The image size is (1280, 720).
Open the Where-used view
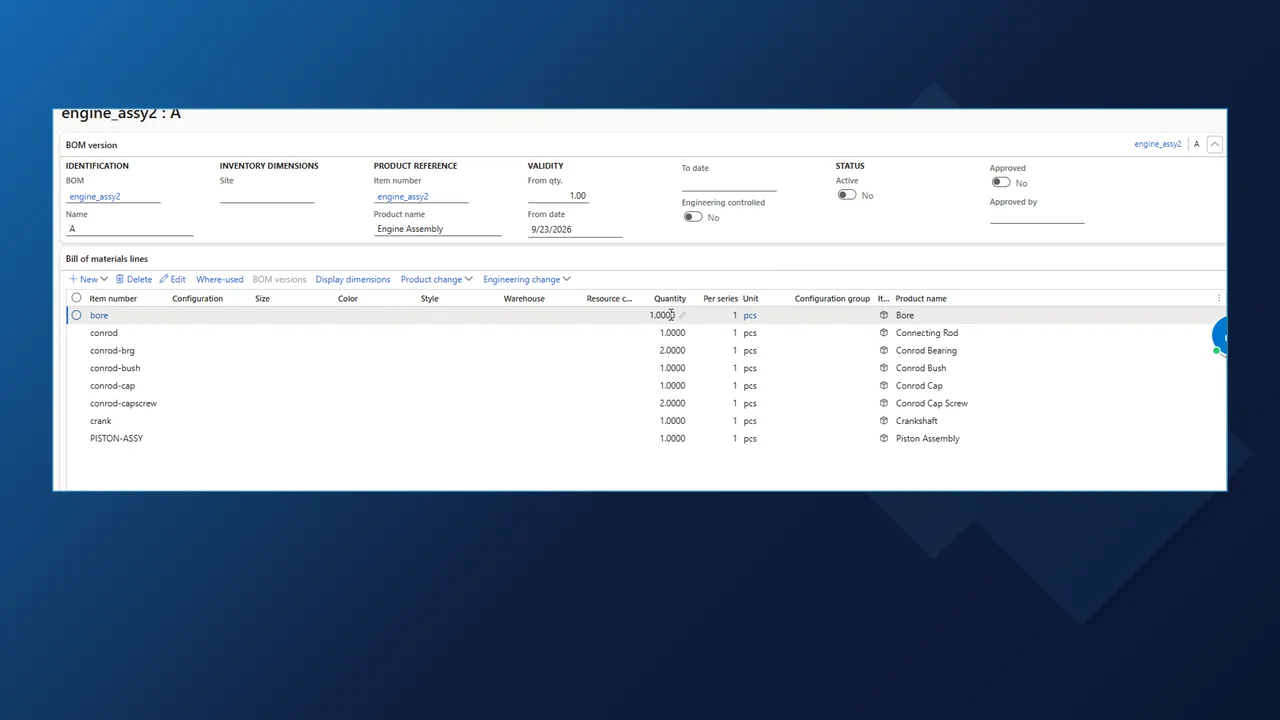(219, 279)
